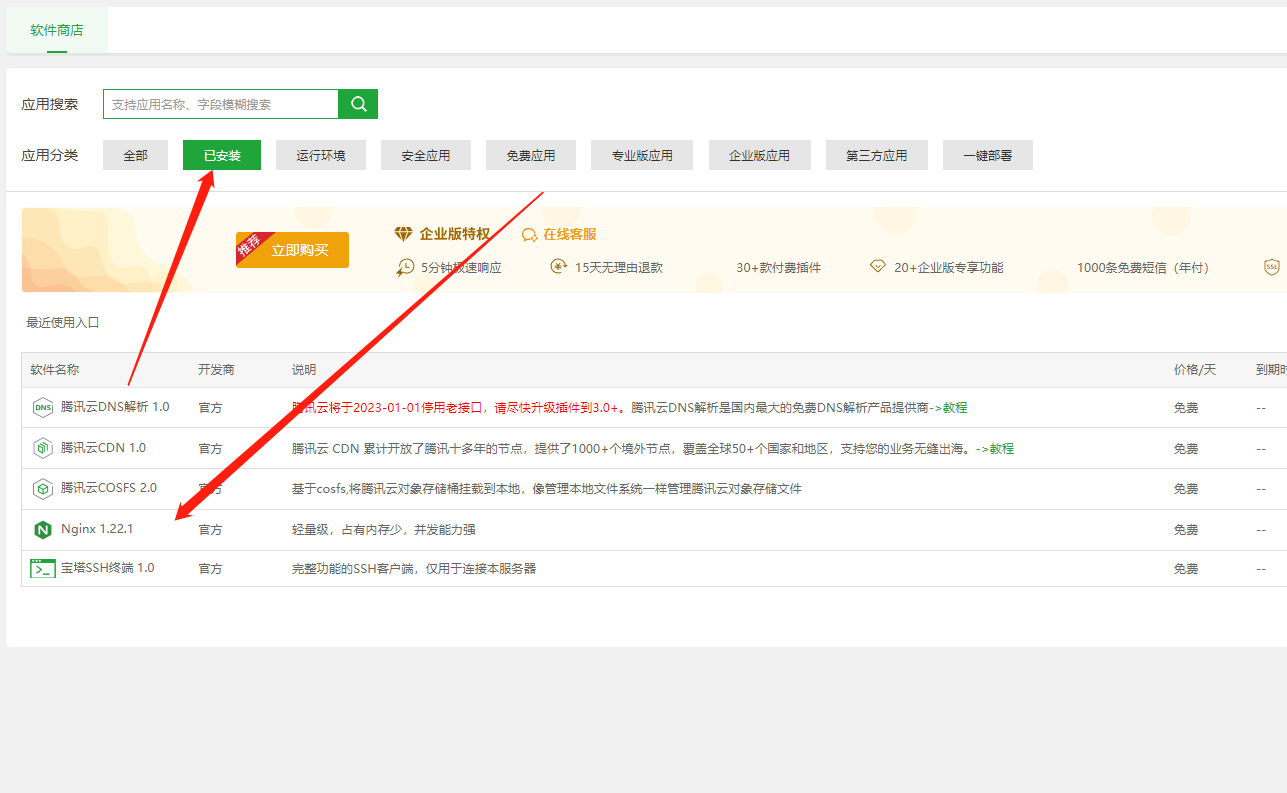The height and width of the screenshot is (793, 1287).
Task: Click the 15天无理由退款 refund icon
Action: tap(558, 266)
